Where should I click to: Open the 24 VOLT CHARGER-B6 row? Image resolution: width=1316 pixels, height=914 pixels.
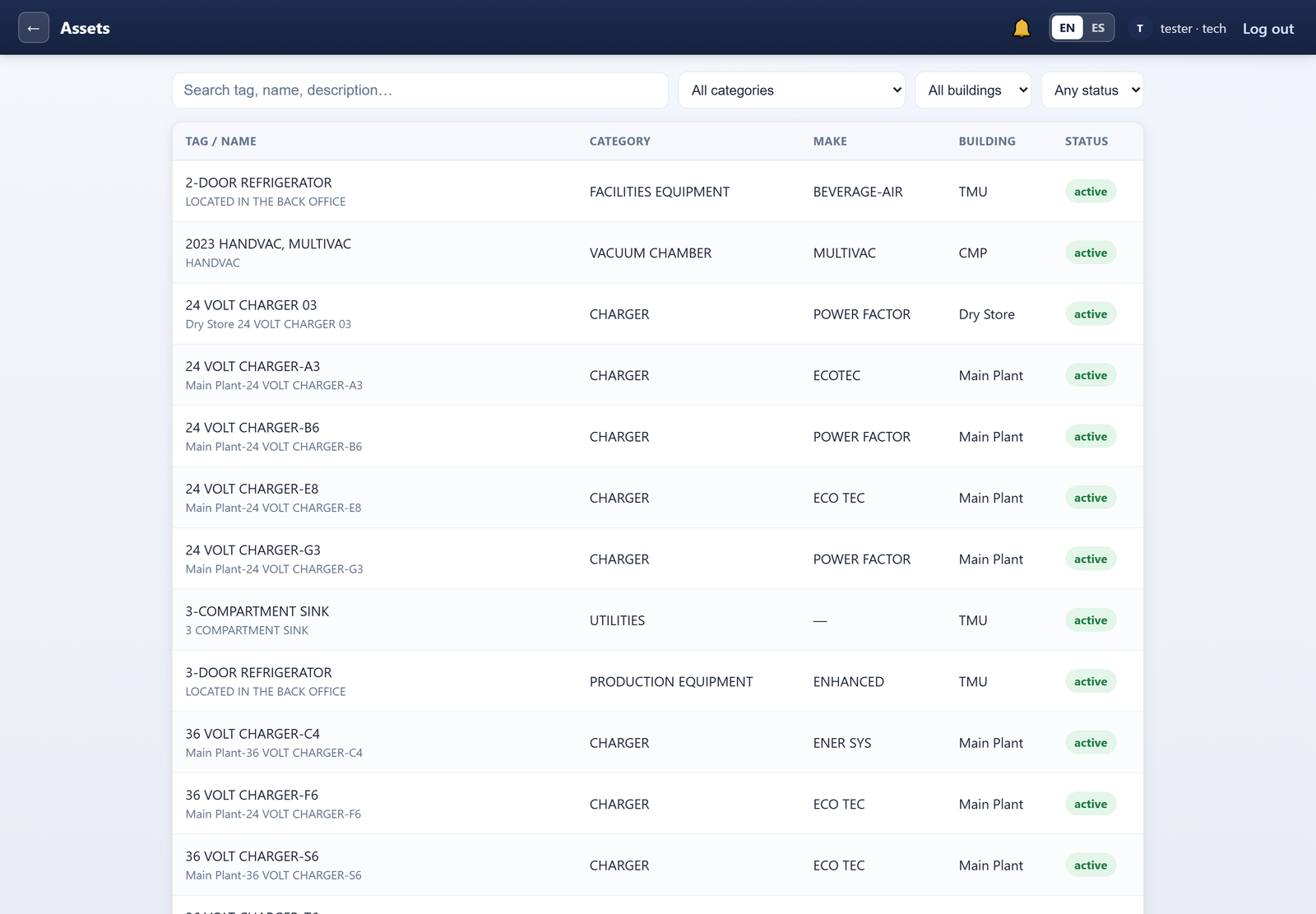[658, 437]
